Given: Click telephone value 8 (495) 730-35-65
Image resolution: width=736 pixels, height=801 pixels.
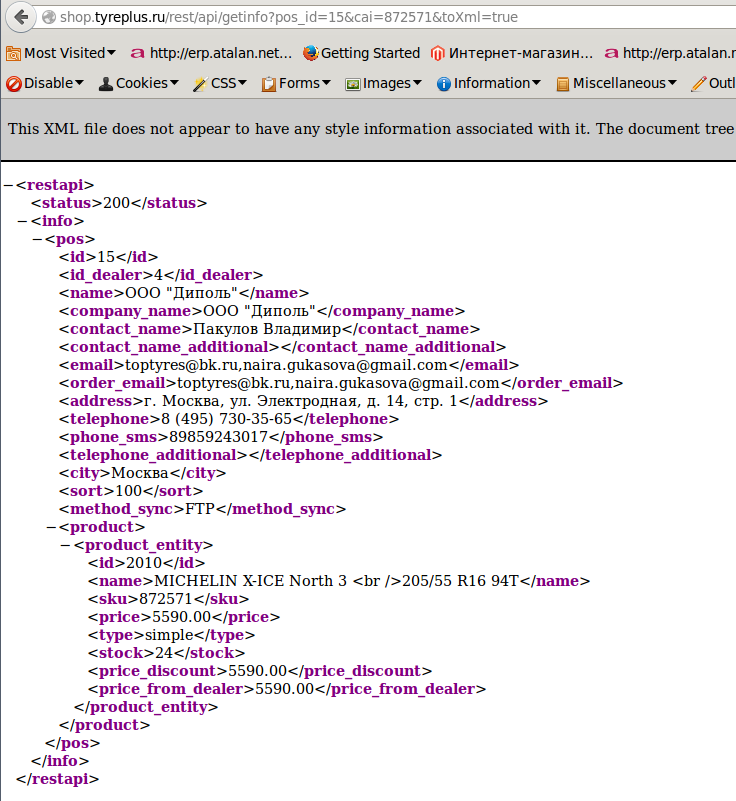Looking at the screenshot, I should pos(227,419).
